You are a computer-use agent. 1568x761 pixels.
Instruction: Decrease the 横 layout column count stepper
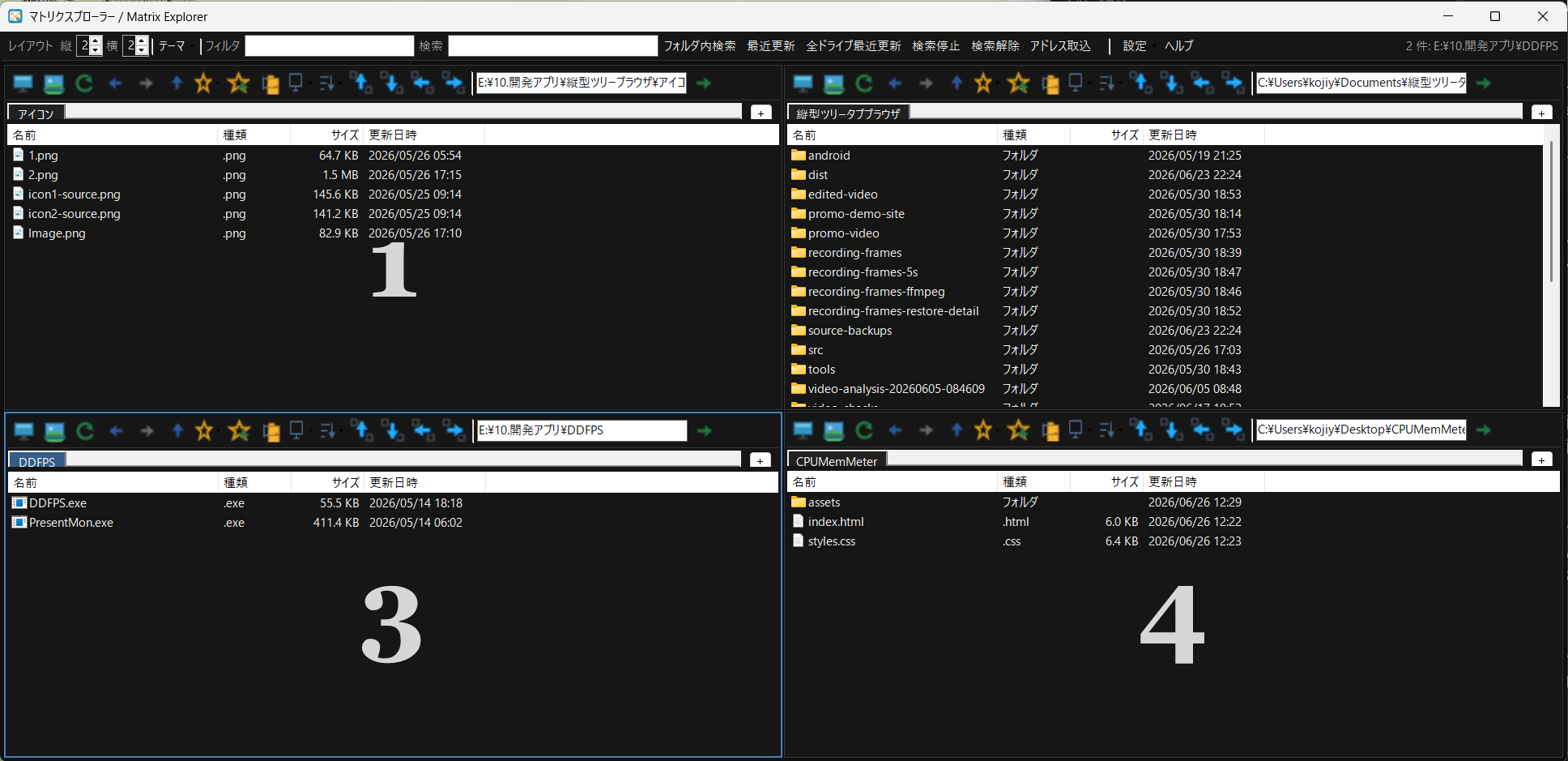click(x=142, y=50)
